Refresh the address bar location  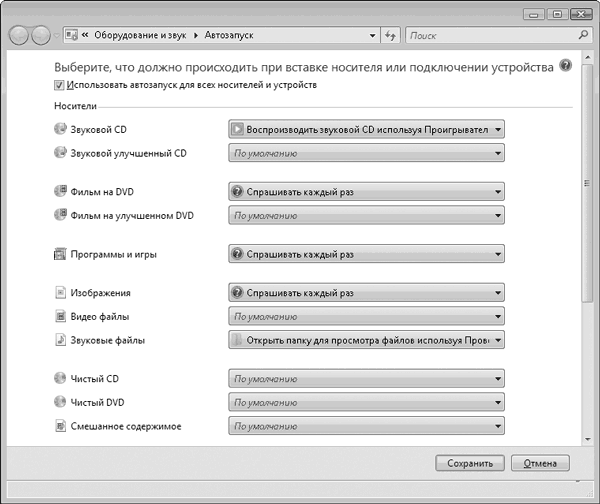(x=391, y=35)
